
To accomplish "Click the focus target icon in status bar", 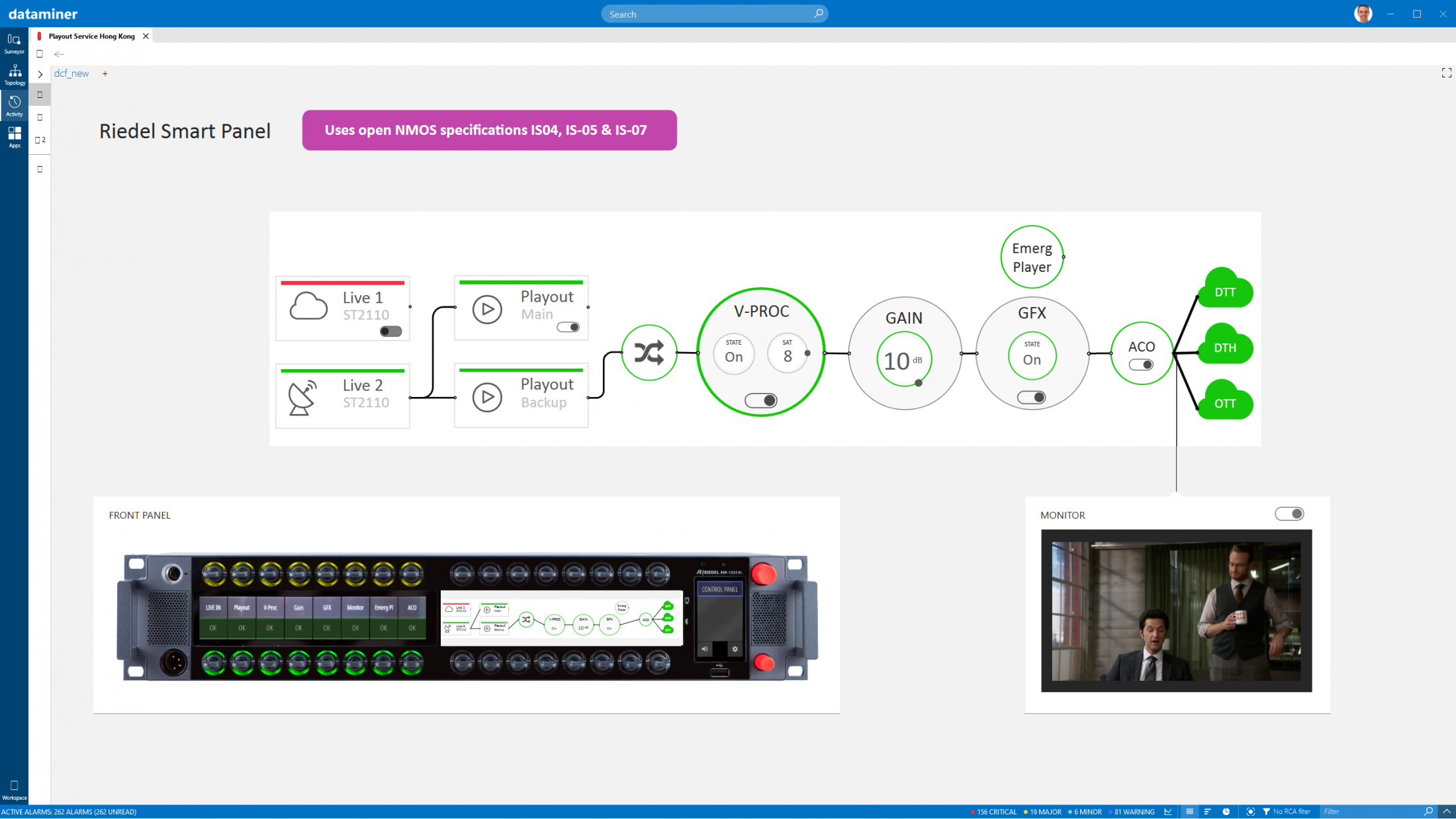I will [1250, 812].
